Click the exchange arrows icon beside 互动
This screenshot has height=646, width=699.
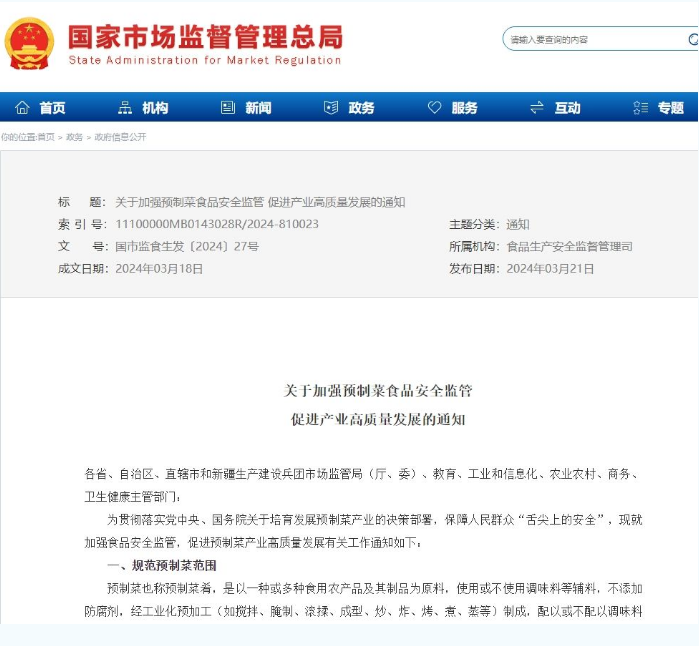(x=537, y=108)
